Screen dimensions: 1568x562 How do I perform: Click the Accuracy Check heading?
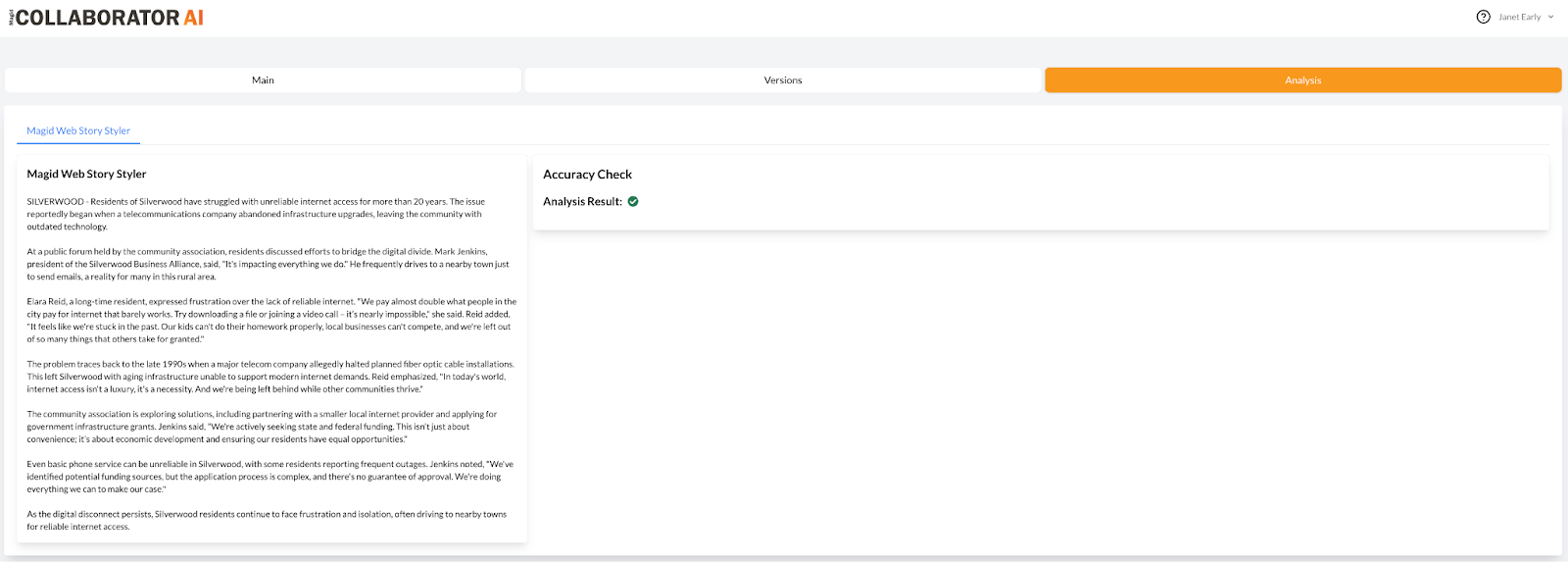(587, 175)
